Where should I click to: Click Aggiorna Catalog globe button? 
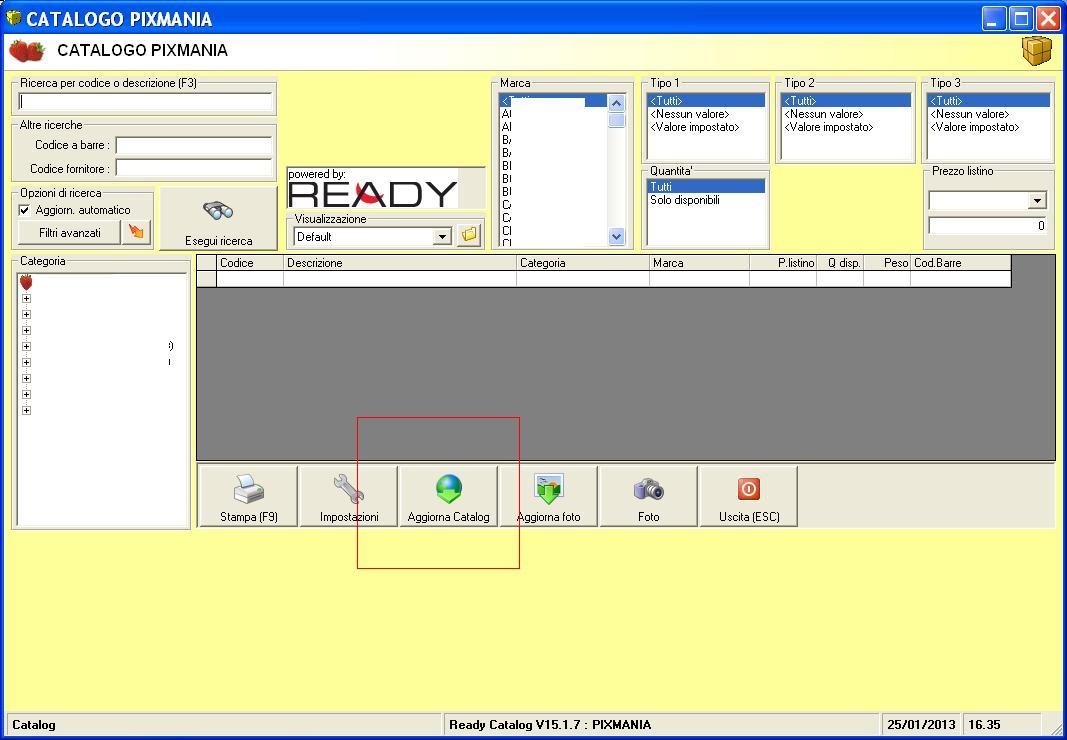(448, 496)
